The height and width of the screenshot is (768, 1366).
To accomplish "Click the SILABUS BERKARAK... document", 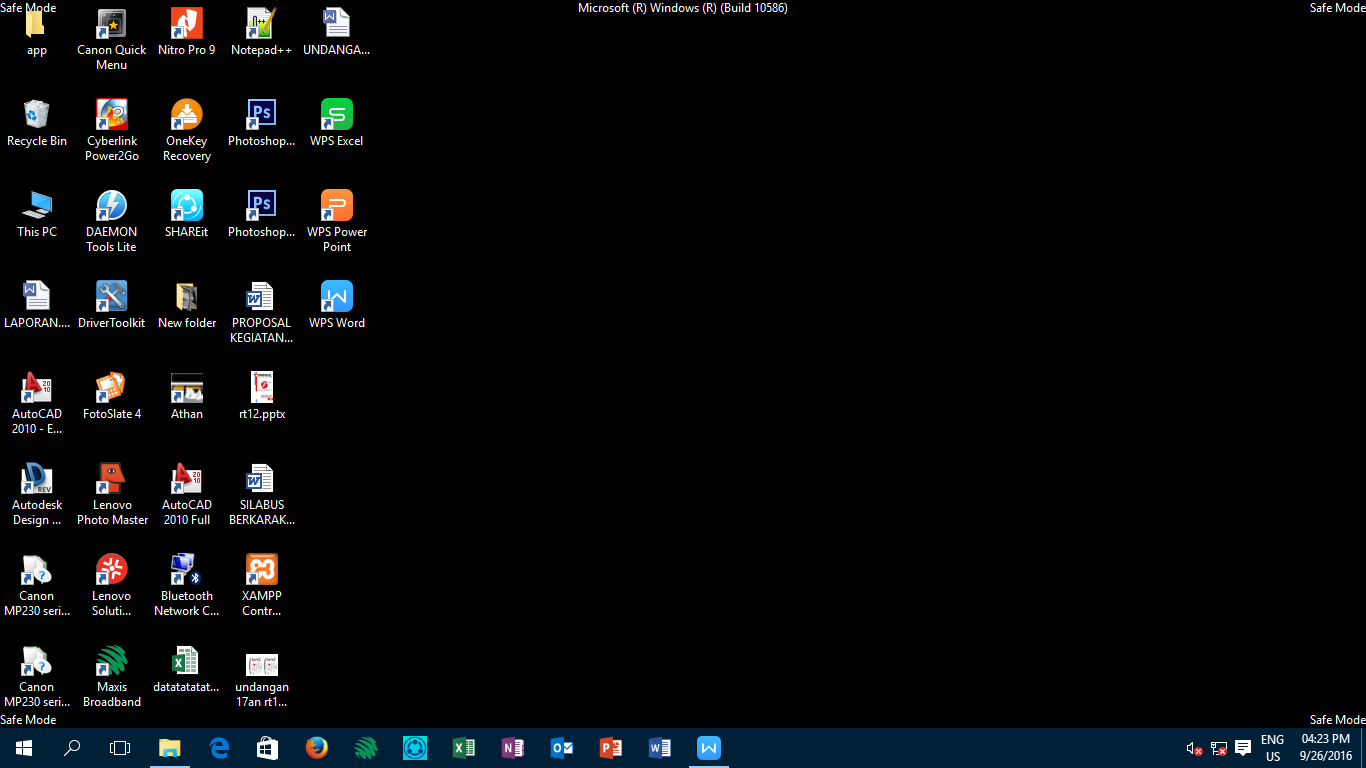I will (x=262, y=495).
